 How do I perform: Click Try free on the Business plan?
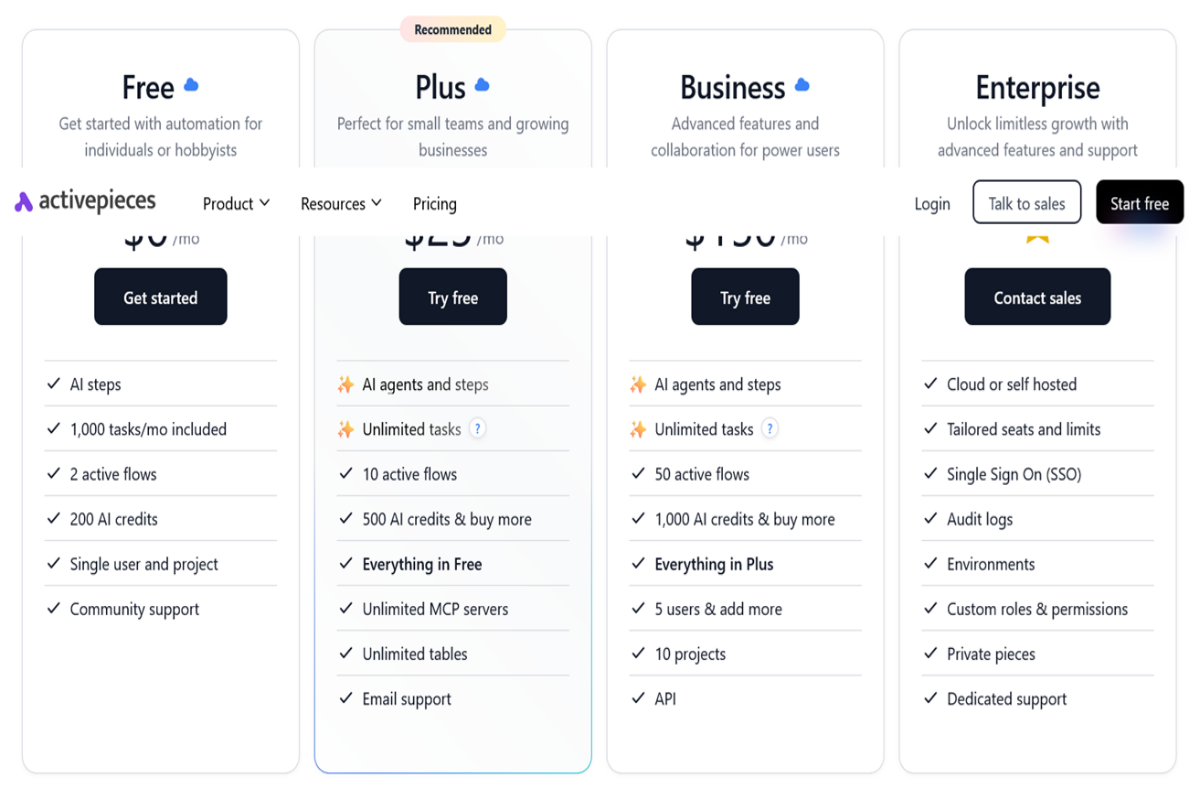[x=745, y=296]
